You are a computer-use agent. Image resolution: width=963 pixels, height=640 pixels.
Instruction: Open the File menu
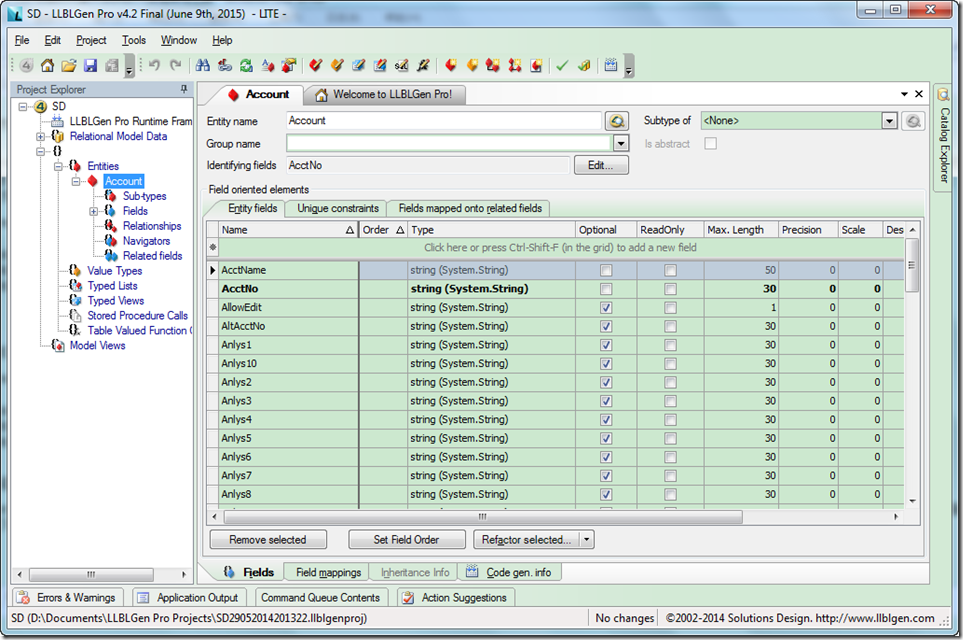tap(22, 40)
